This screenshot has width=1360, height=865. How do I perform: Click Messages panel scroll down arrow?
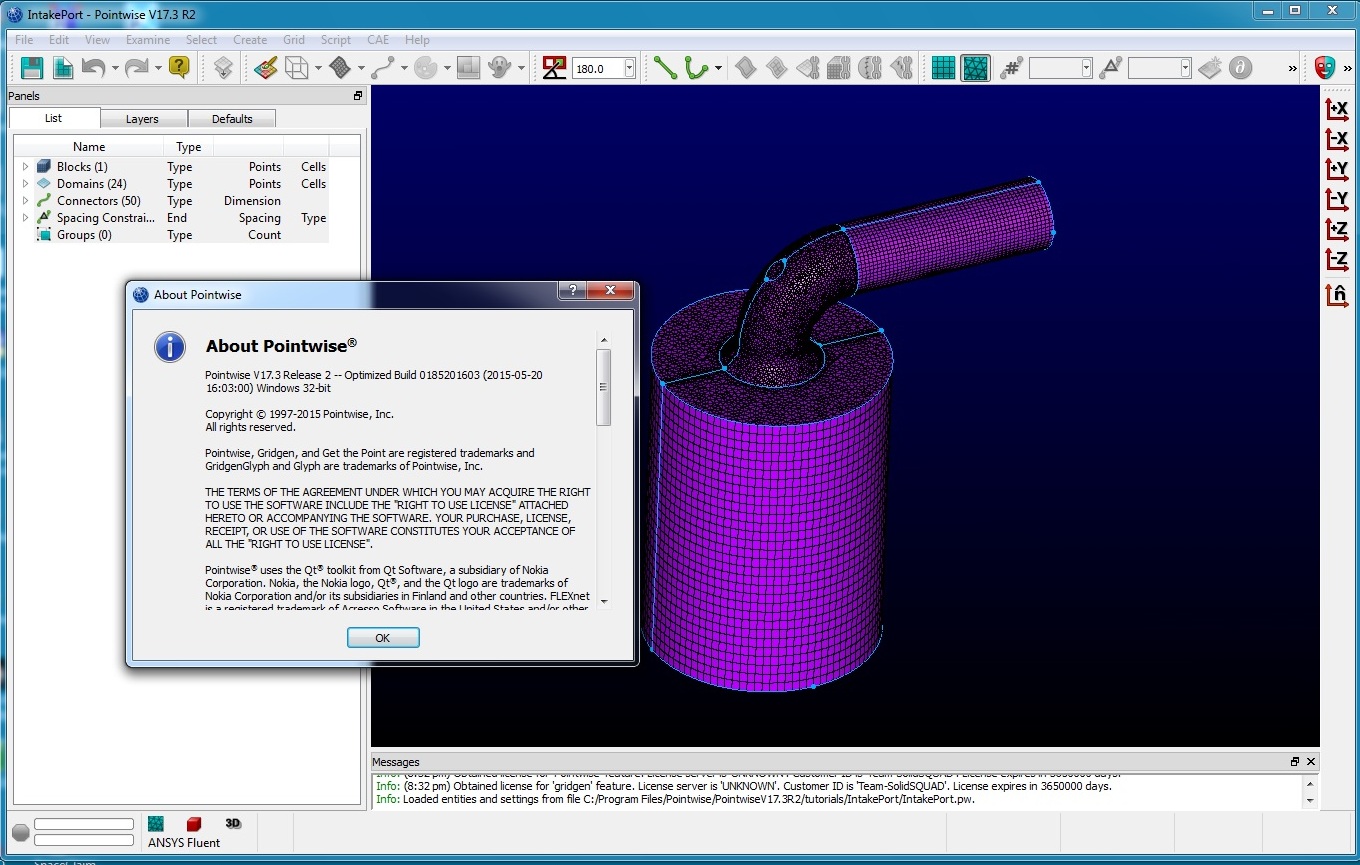coord(1310,801)
